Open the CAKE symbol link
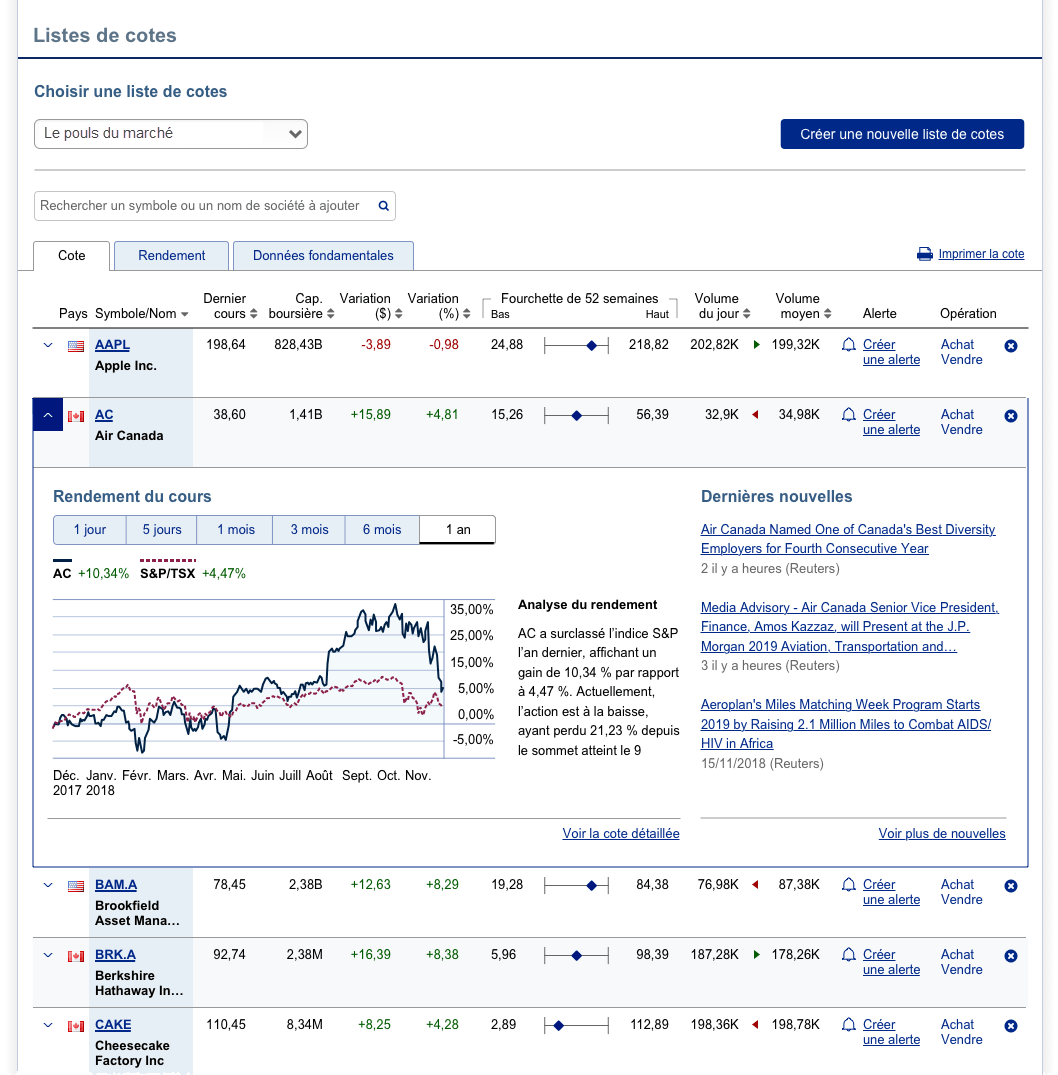 (113, 1025)
